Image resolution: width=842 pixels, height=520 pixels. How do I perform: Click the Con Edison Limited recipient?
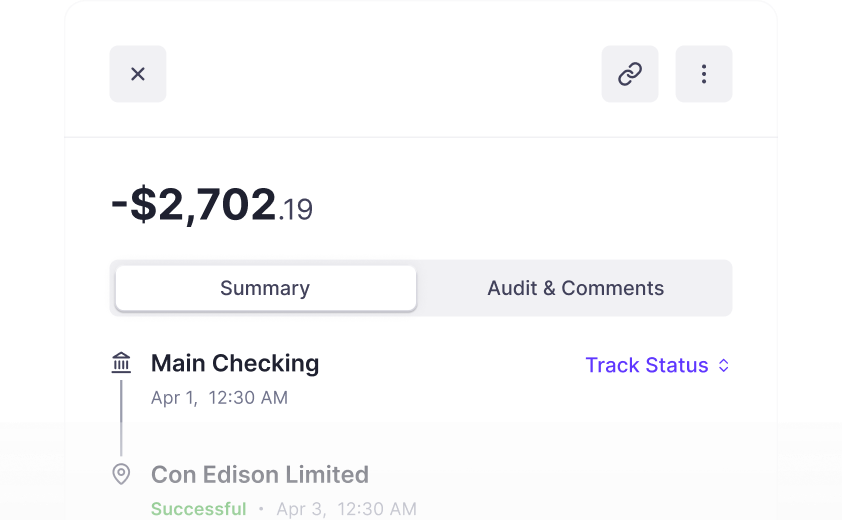pos(260,475)
